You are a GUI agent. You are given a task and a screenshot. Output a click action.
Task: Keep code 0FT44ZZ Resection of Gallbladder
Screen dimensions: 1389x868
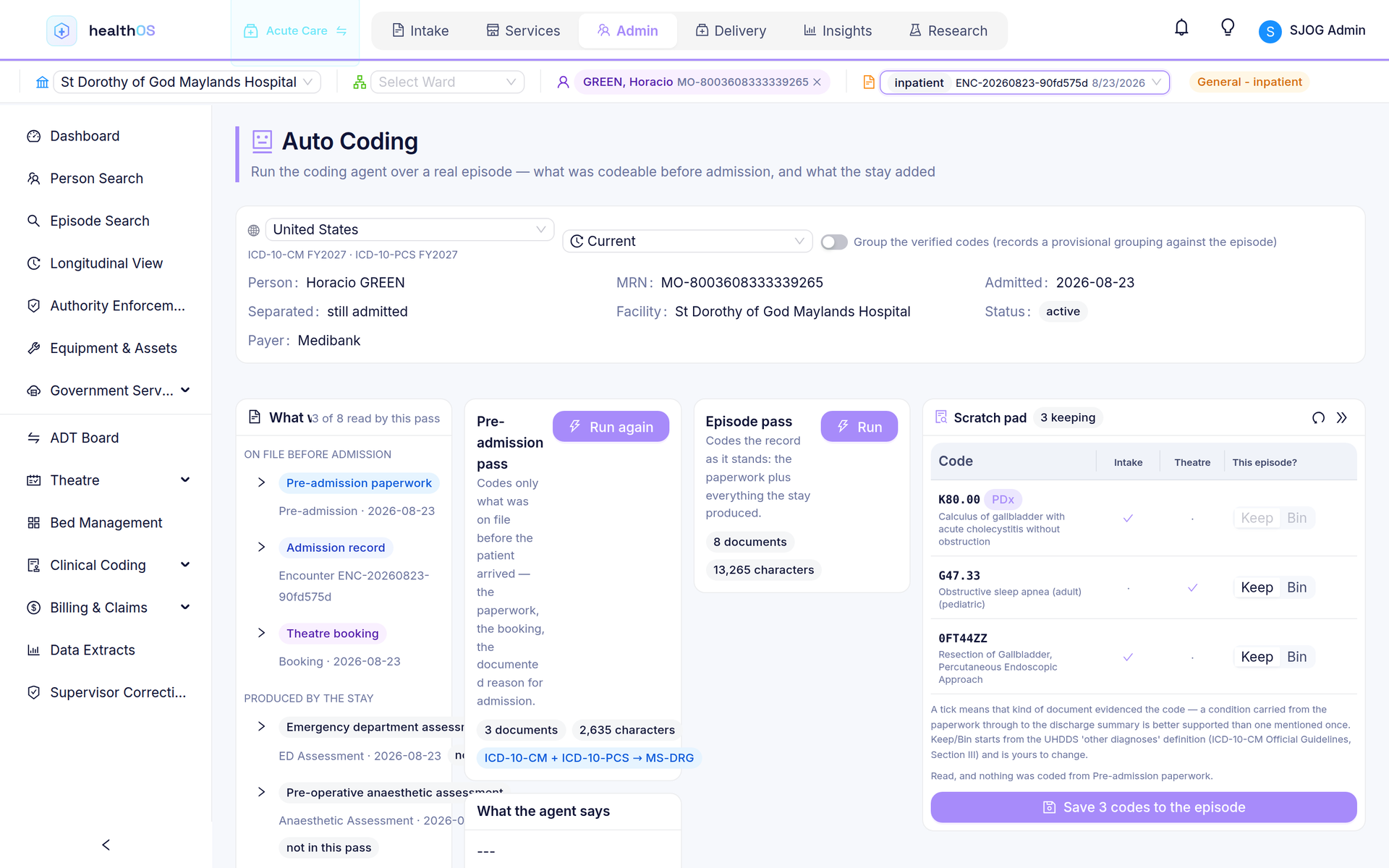(1257, 657)
